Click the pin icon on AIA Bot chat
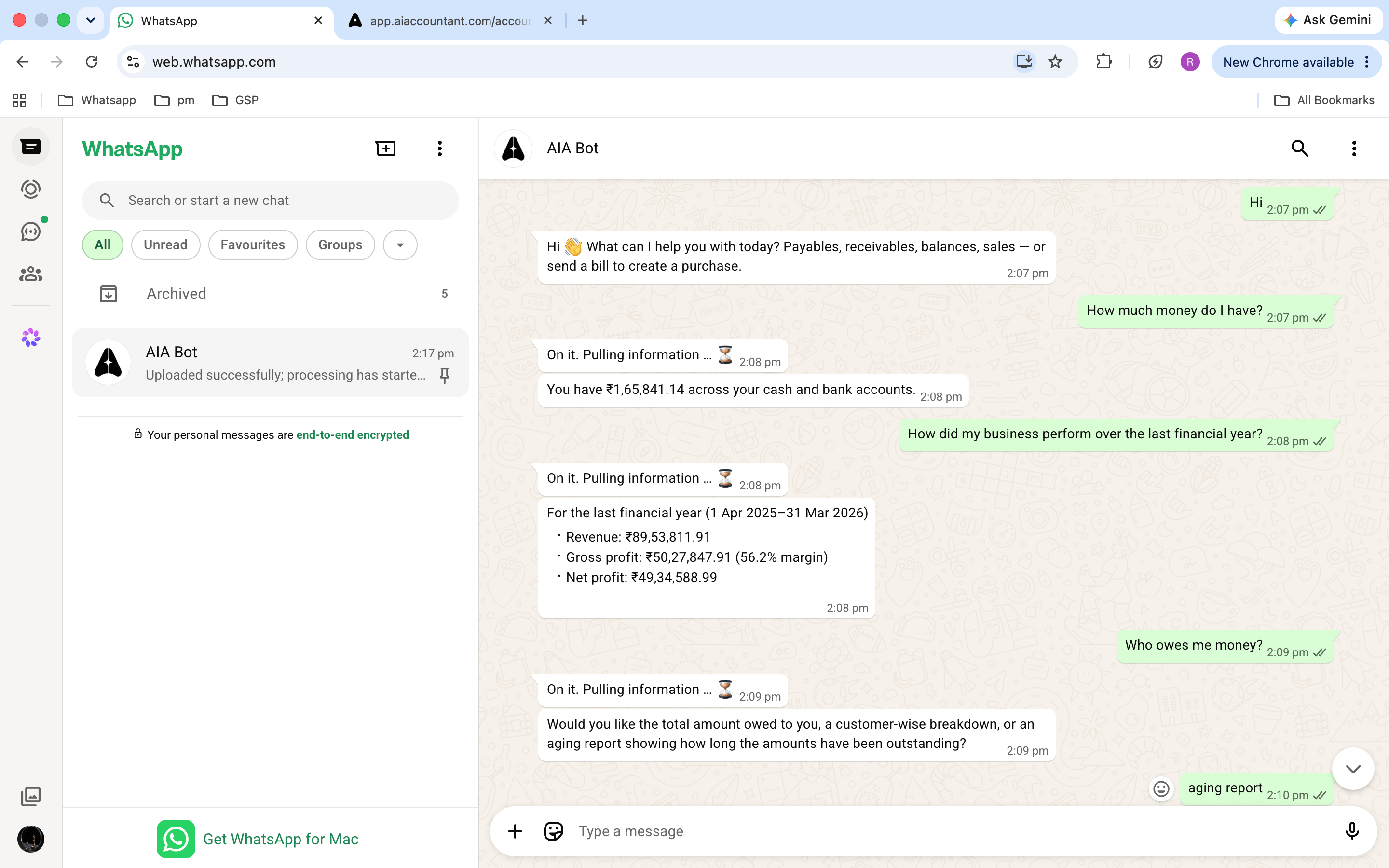This screenshot has height=868, width=1389. [x=444, y=376]
